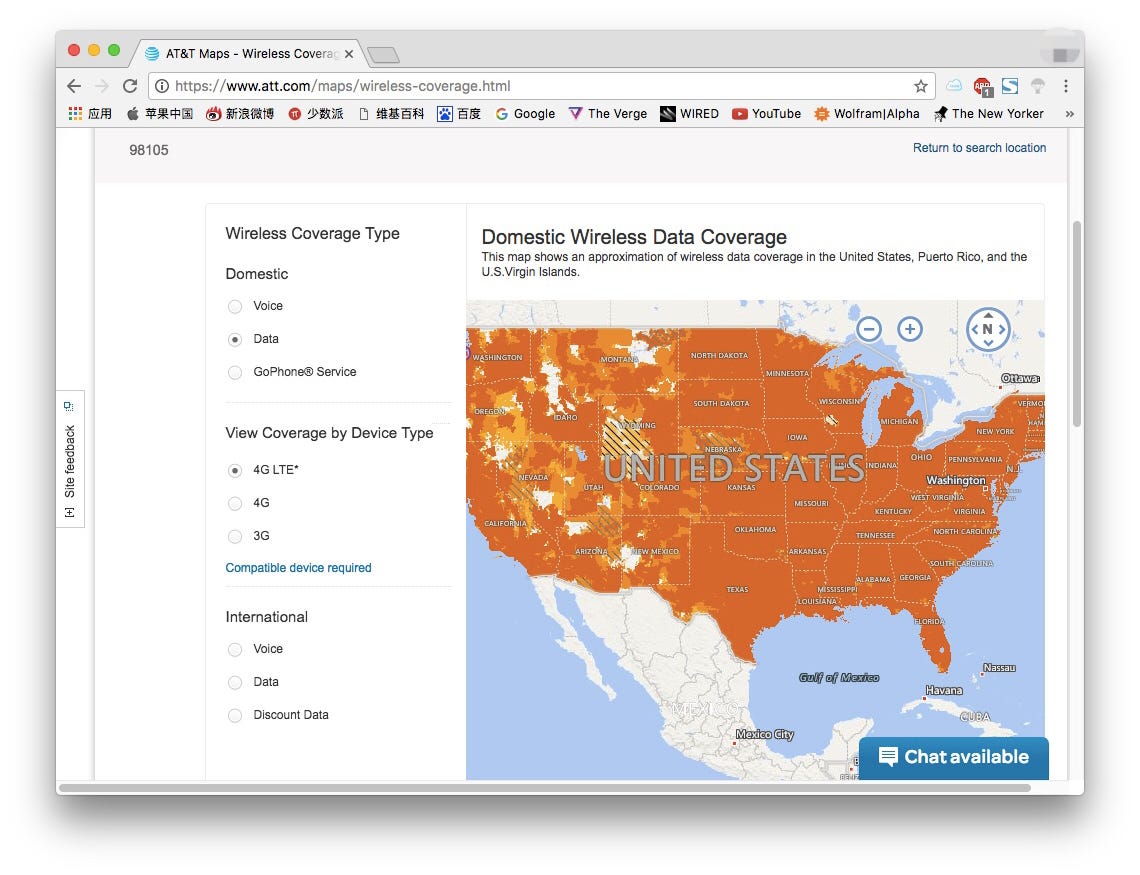The height and width of the screenshot is (875, 1140).
Task: Pan map south using compass down arrow
Action: [988, 343]
